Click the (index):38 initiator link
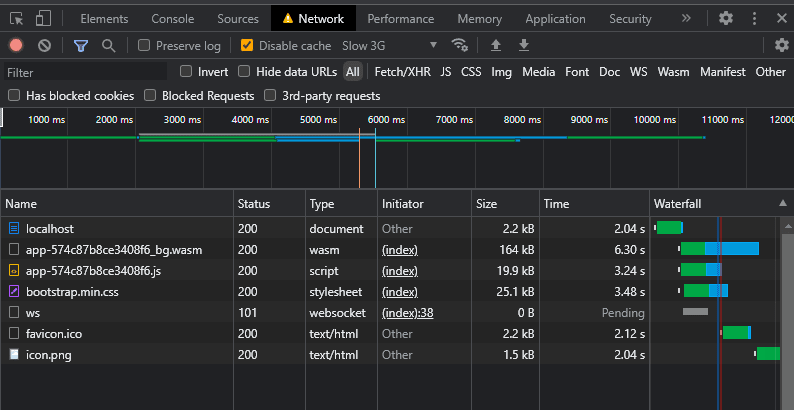Screen dimensions: 794x410 pyautogui.click(x=407, y=312)
